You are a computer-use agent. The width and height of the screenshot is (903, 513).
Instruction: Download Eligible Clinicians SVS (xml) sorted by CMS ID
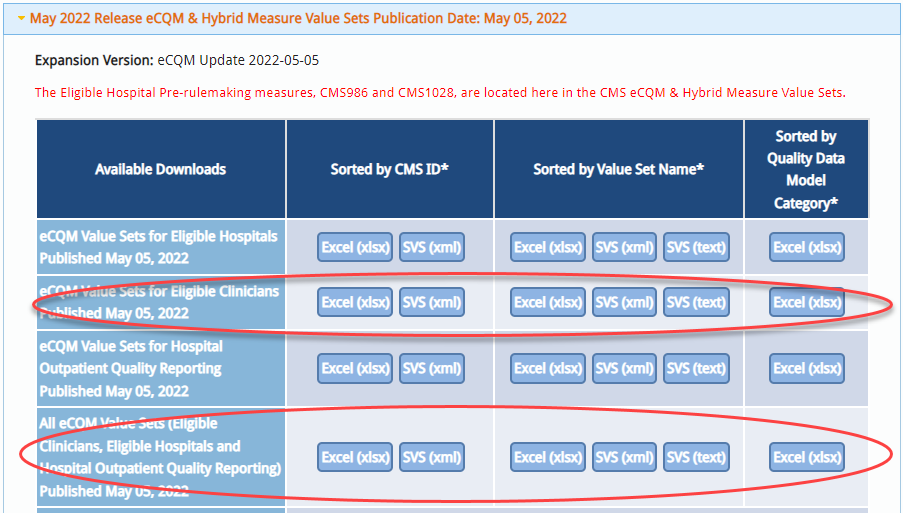(x=432, y=302)
